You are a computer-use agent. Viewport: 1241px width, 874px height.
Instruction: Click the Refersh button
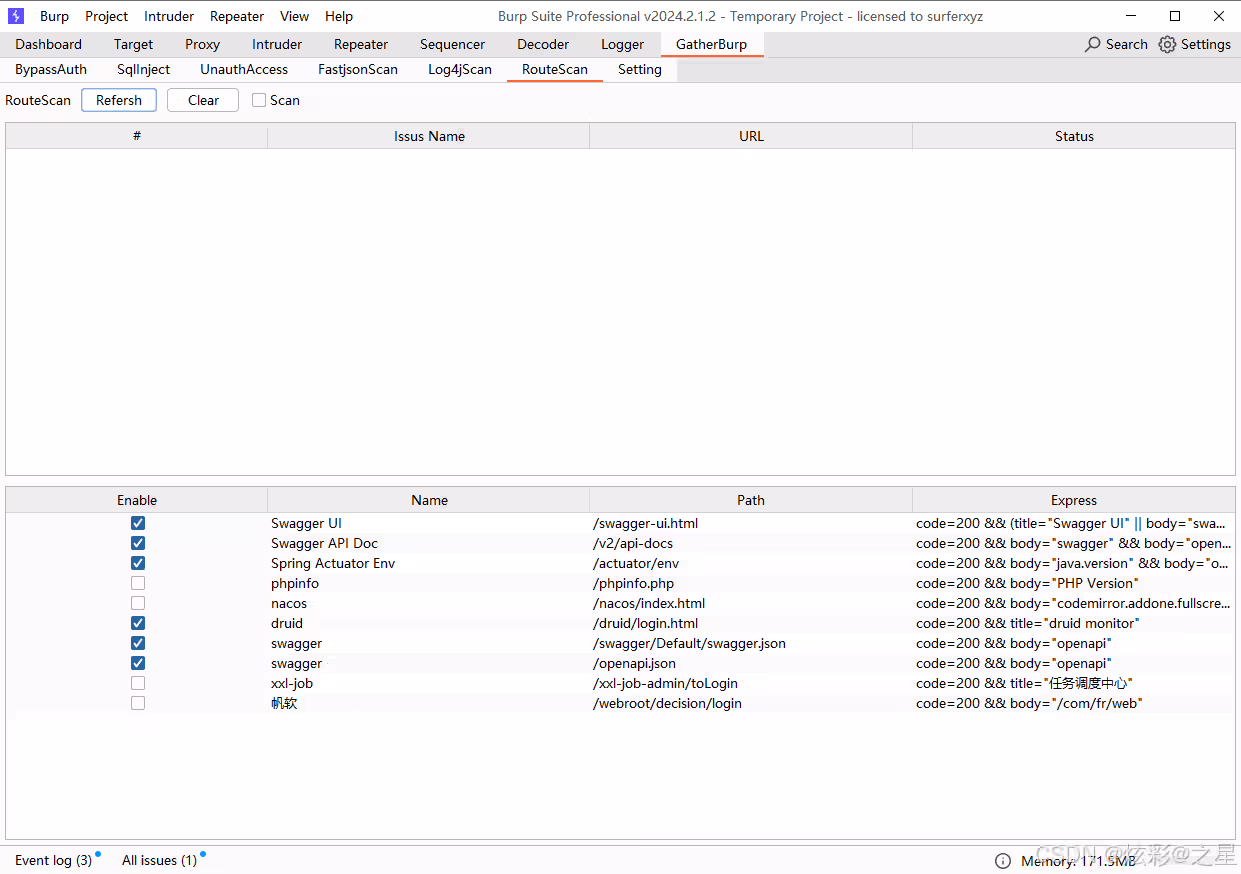[119, 100]
